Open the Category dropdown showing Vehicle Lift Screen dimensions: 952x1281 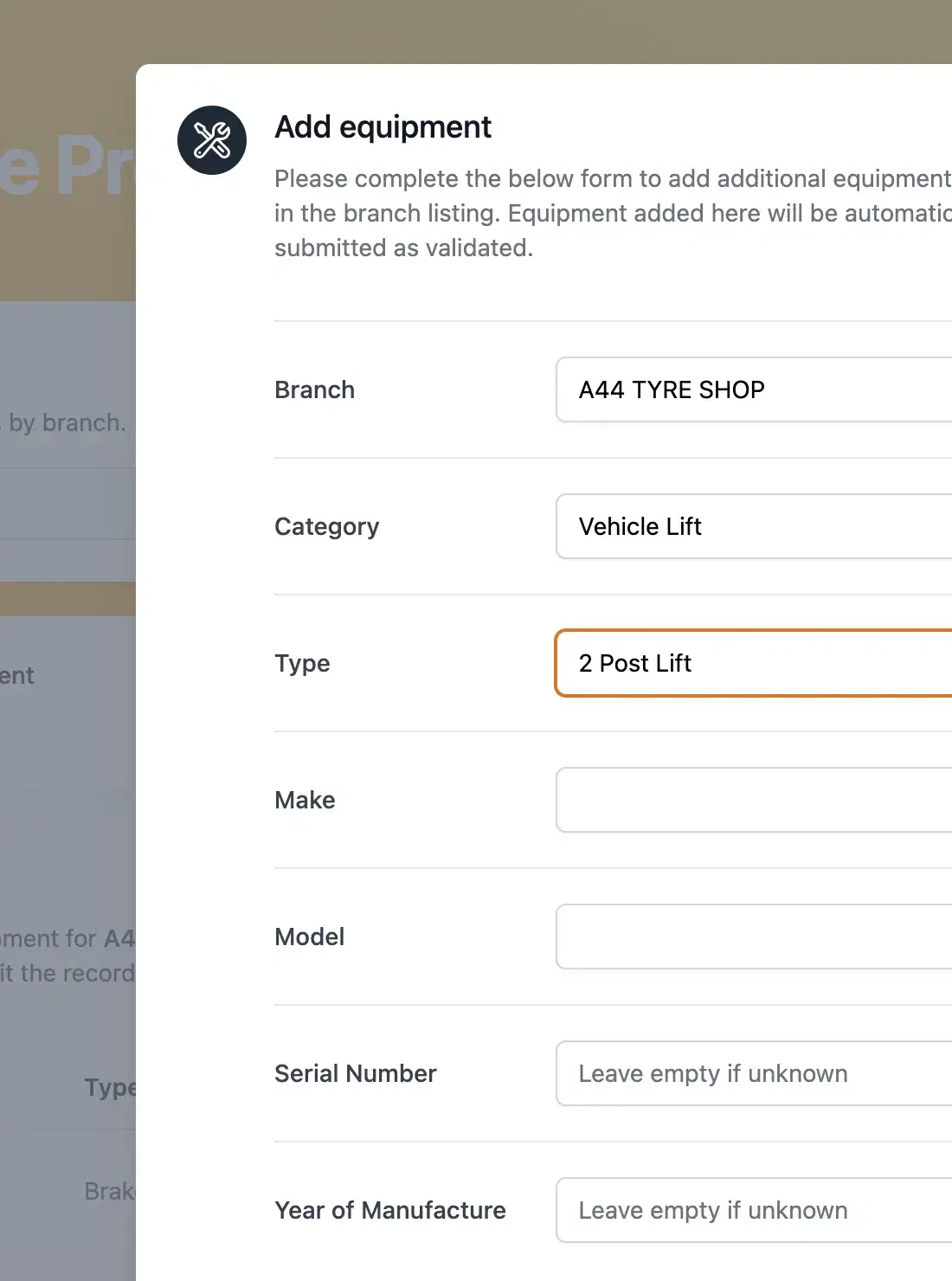point(754,526)
